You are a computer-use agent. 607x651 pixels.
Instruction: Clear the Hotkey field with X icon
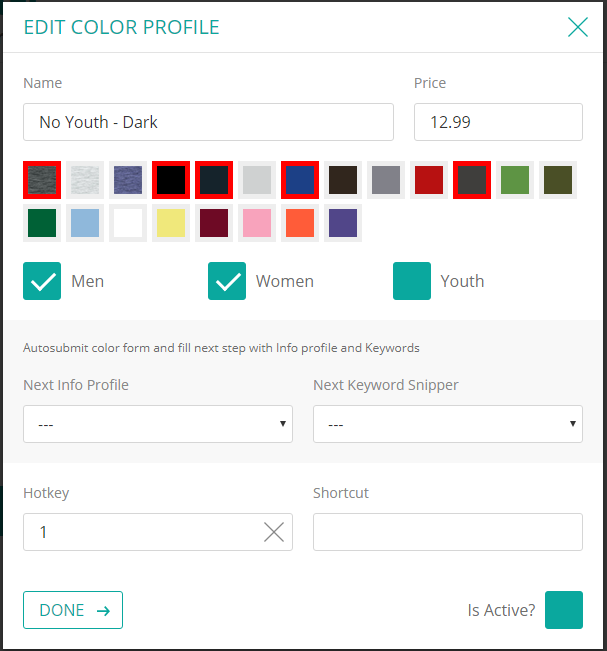[x=274, y=532]
